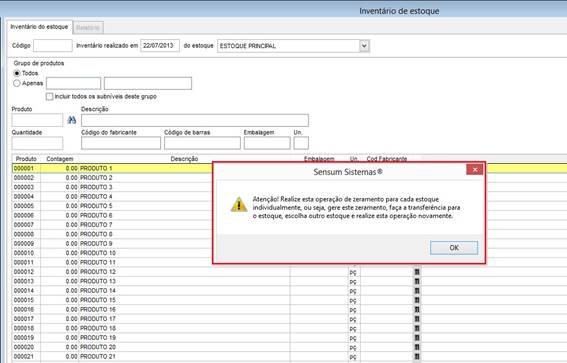Click product code 000004

click(x=24, y=196)
